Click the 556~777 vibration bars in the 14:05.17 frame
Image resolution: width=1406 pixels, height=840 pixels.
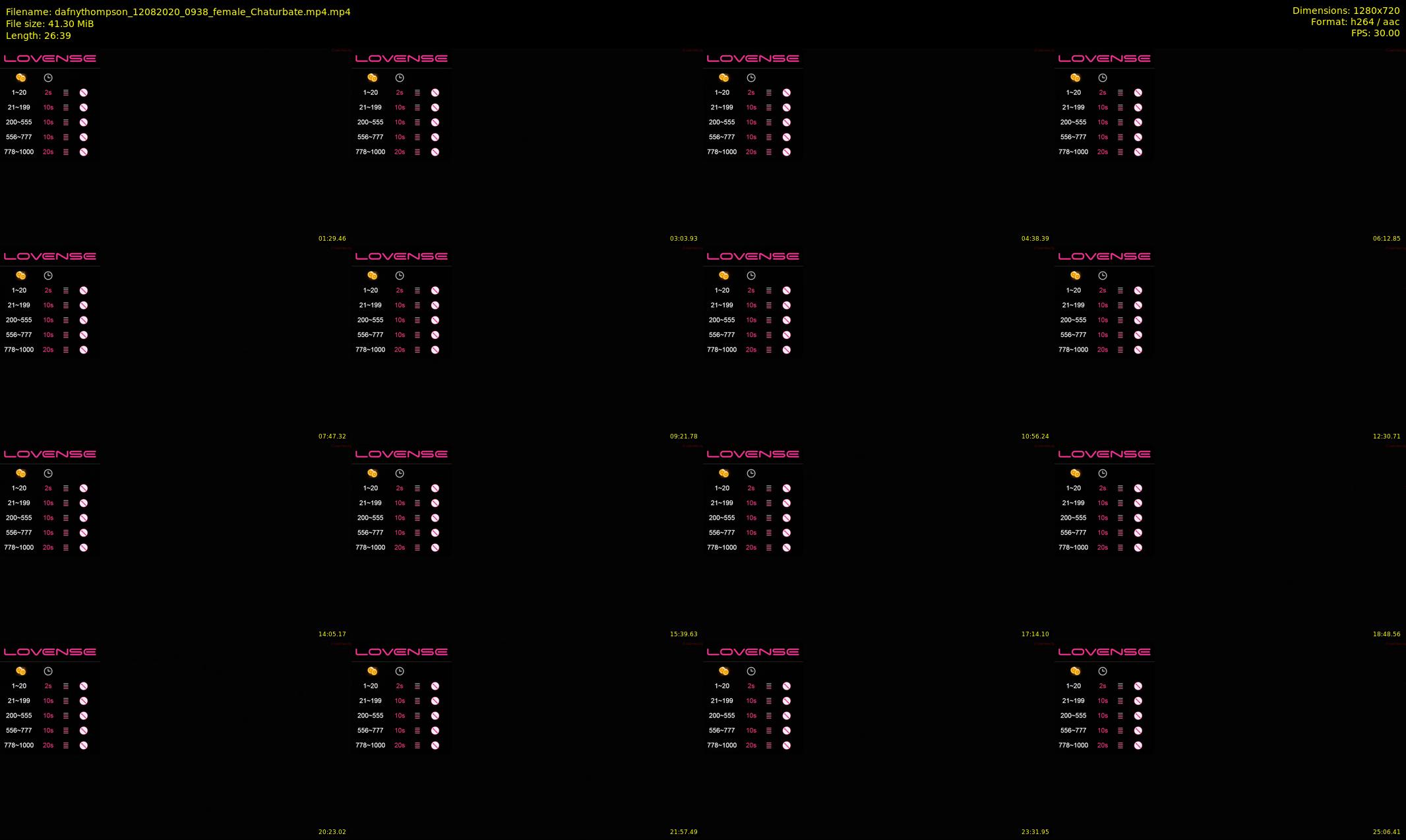66,533
